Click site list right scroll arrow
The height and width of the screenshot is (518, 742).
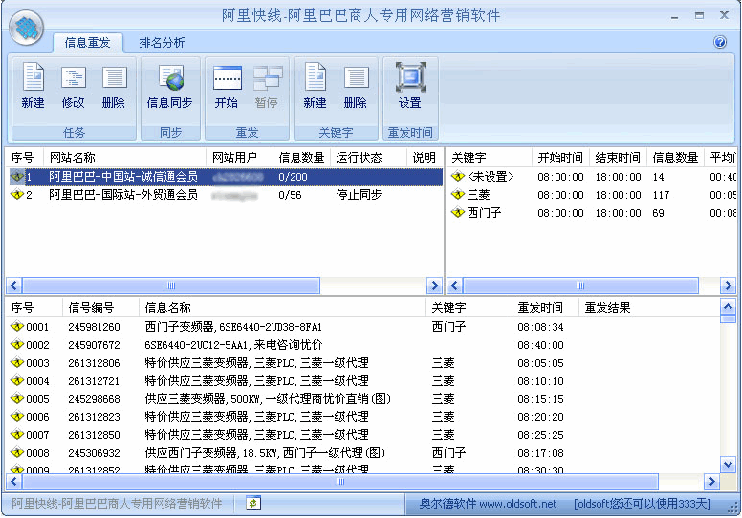point(434,285)
